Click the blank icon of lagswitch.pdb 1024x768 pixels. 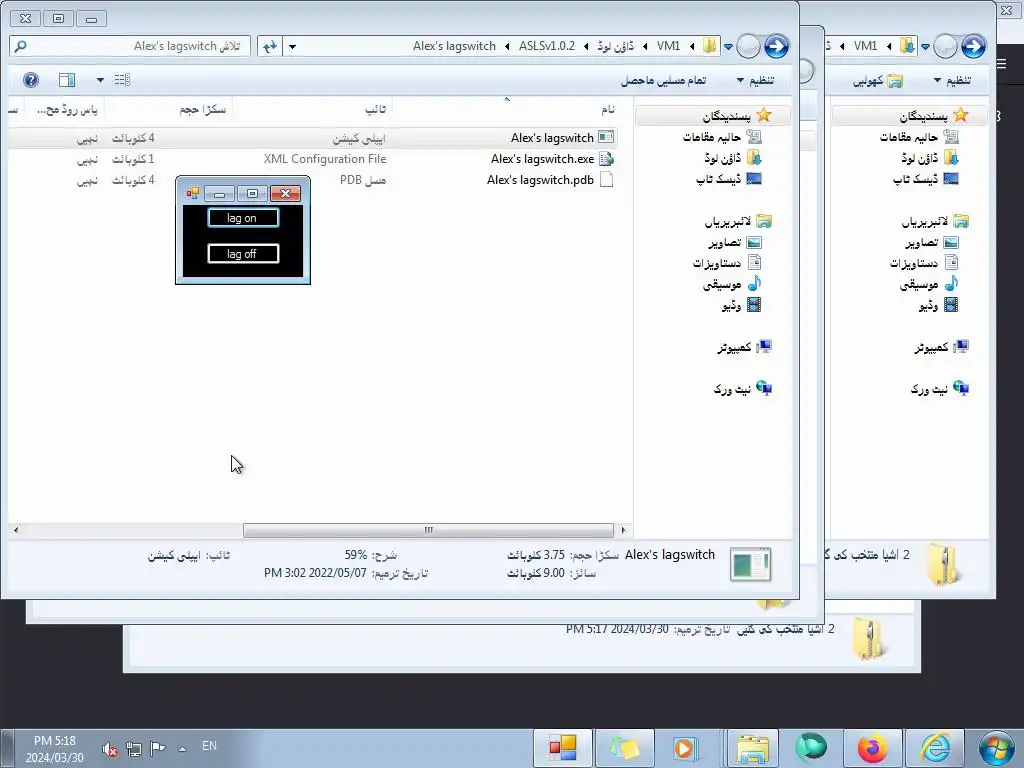point(606,180)
